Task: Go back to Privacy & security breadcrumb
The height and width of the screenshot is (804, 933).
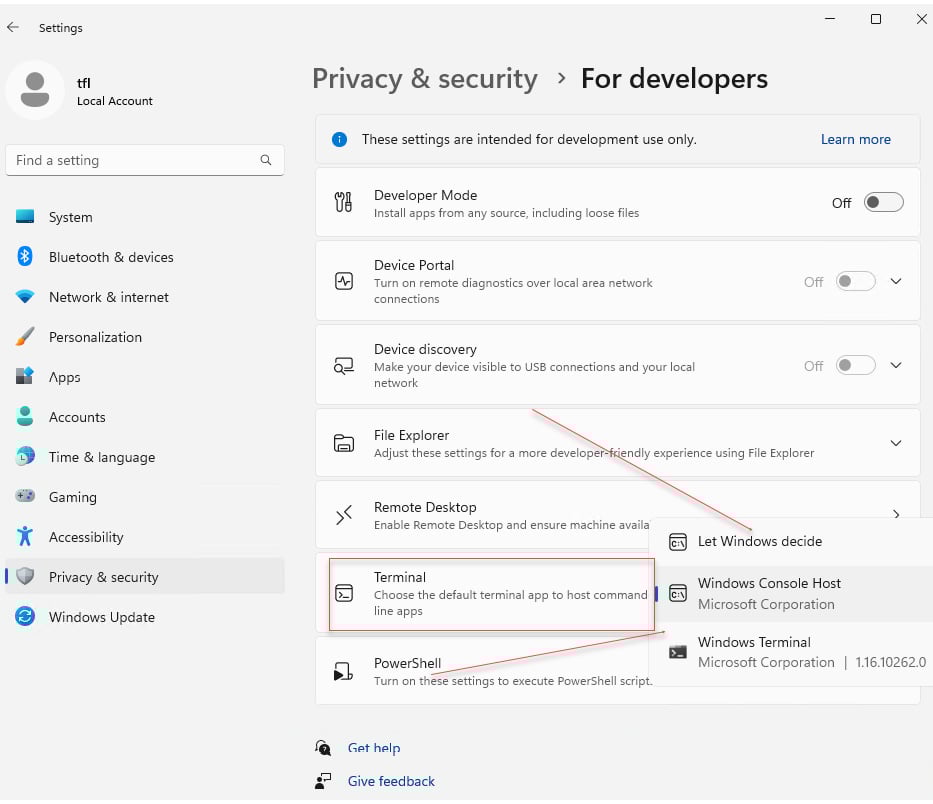Action: pyautogui.click(x=425, y=79)
